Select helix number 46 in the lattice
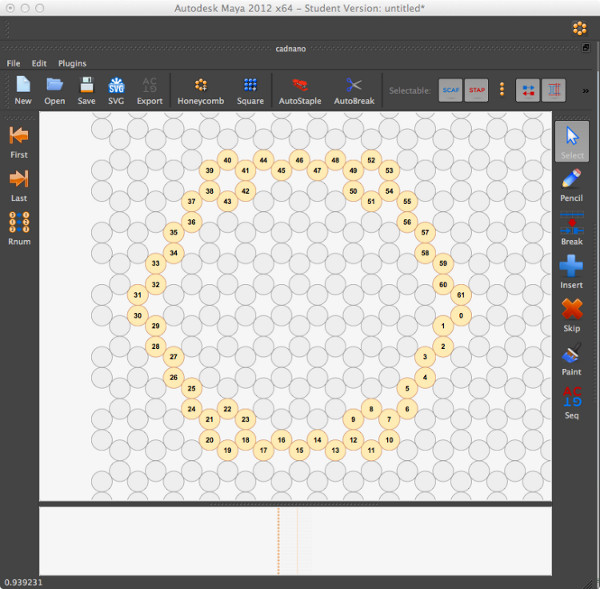The width and height of the screenshot is (600, 589). pos(298,160)
